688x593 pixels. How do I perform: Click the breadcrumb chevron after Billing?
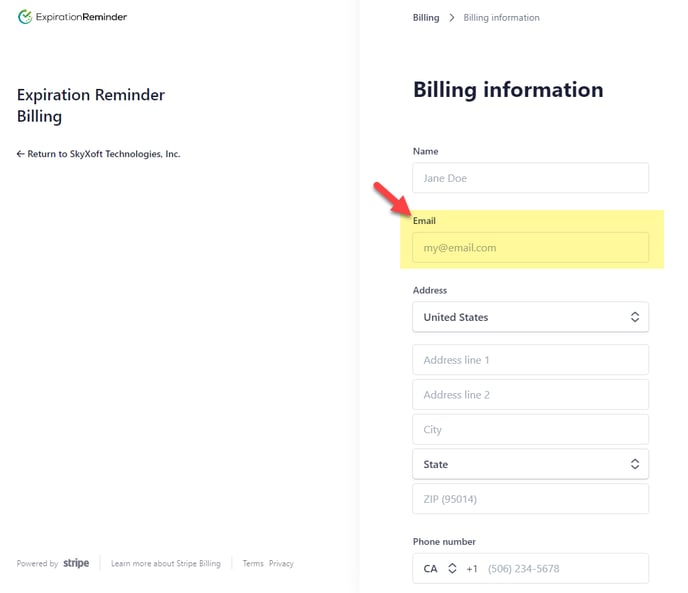pyautogui.click(x=452, y=18)
